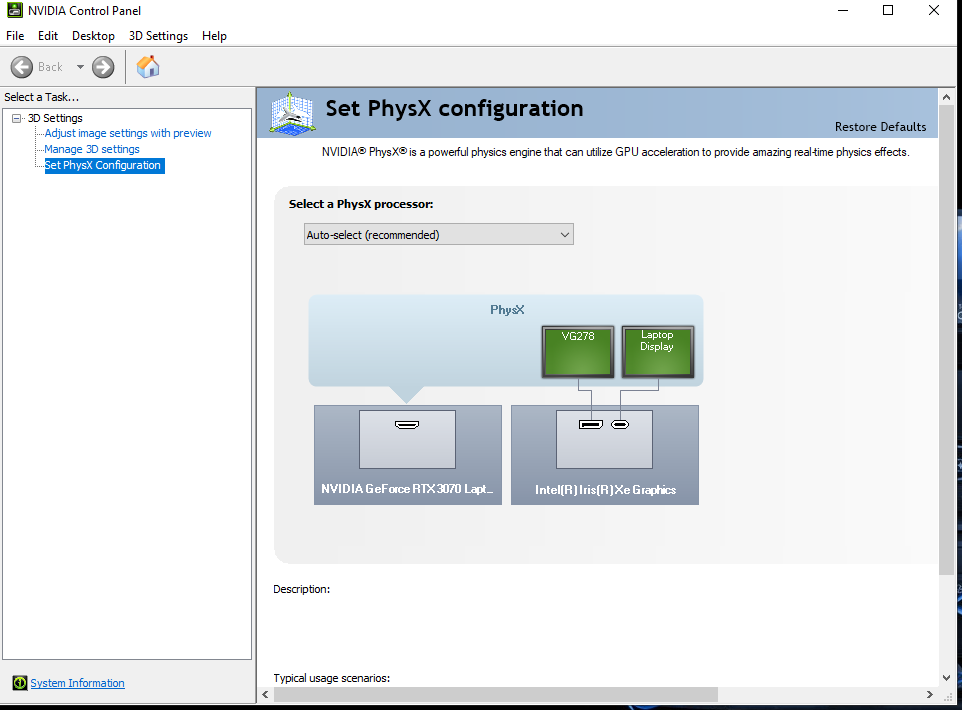
Task: Open the File menu
Action: pyautogui.click(x=15, y=36)
